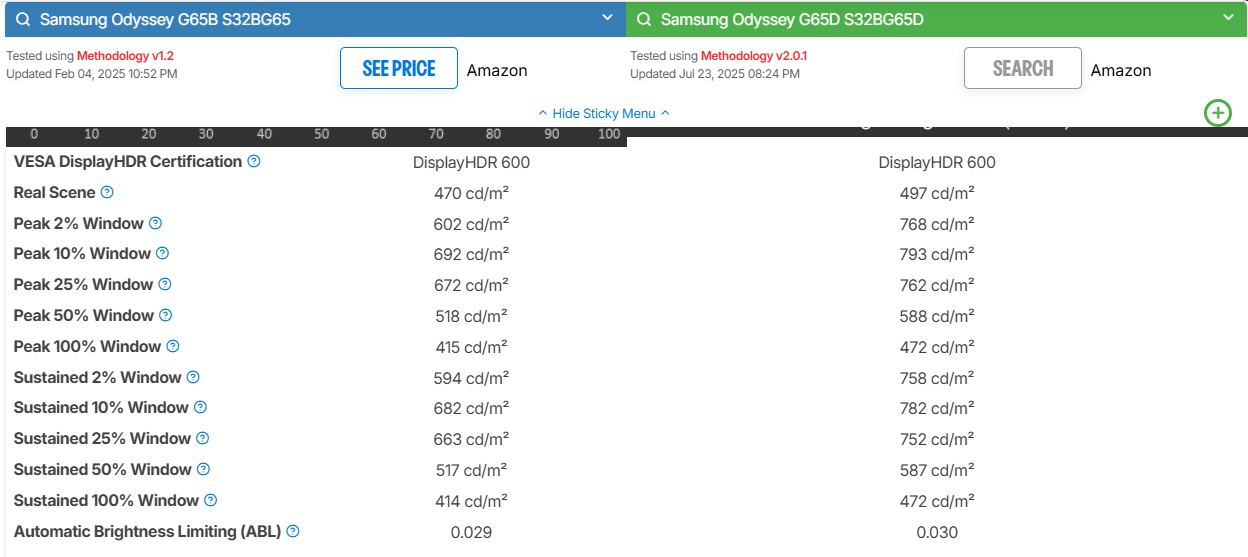Open help icon next to Real Scene
The height and width of the screenshot is (557, 1248).
[107, 192]
